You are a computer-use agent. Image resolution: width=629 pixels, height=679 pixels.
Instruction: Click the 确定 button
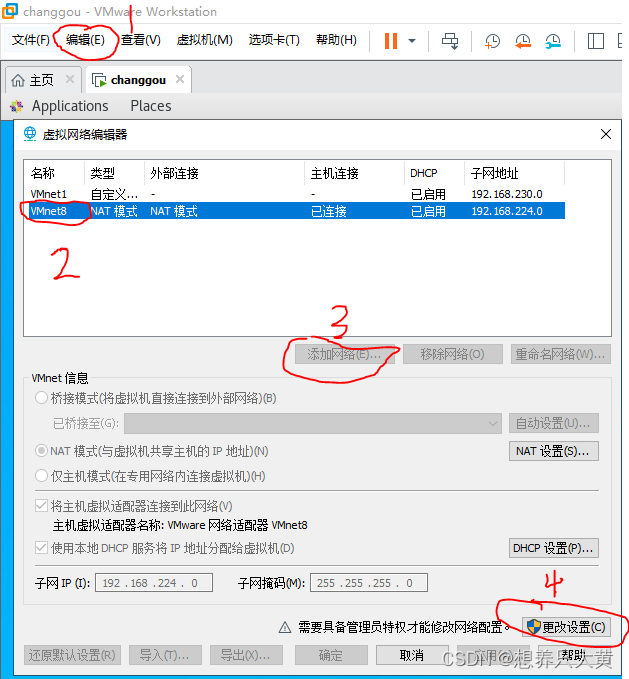coord(331,655)
